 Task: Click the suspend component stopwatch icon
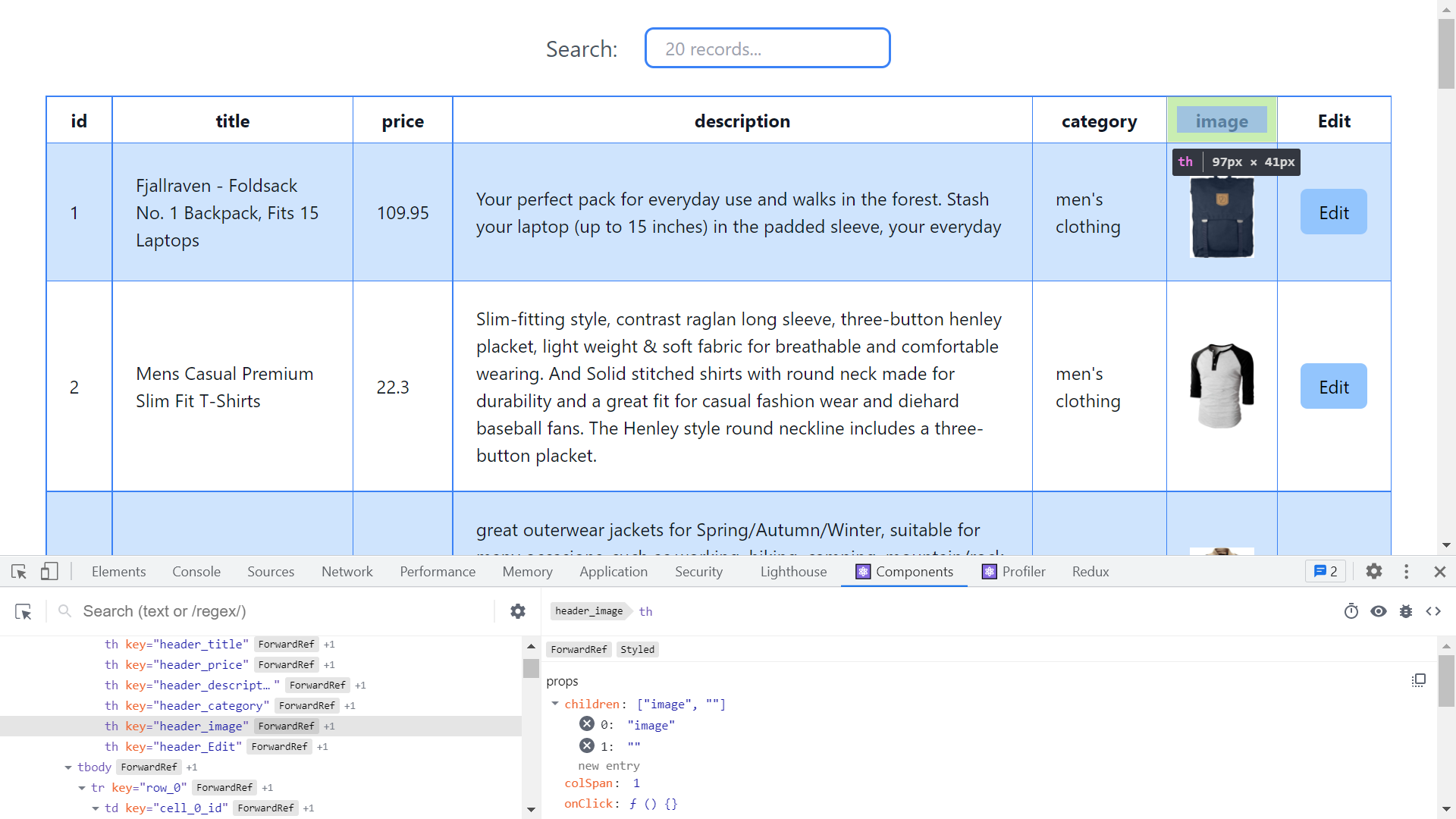(x=1351, y=611)
